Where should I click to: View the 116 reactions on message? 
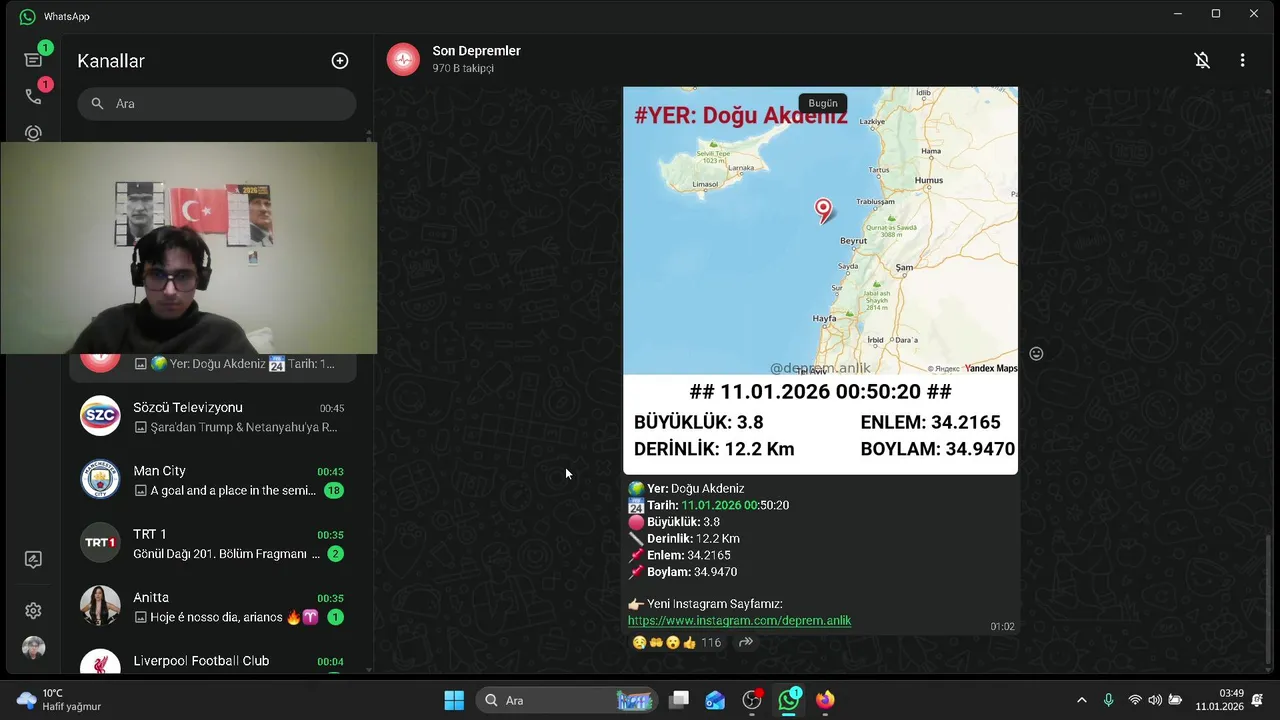point(677,643)
